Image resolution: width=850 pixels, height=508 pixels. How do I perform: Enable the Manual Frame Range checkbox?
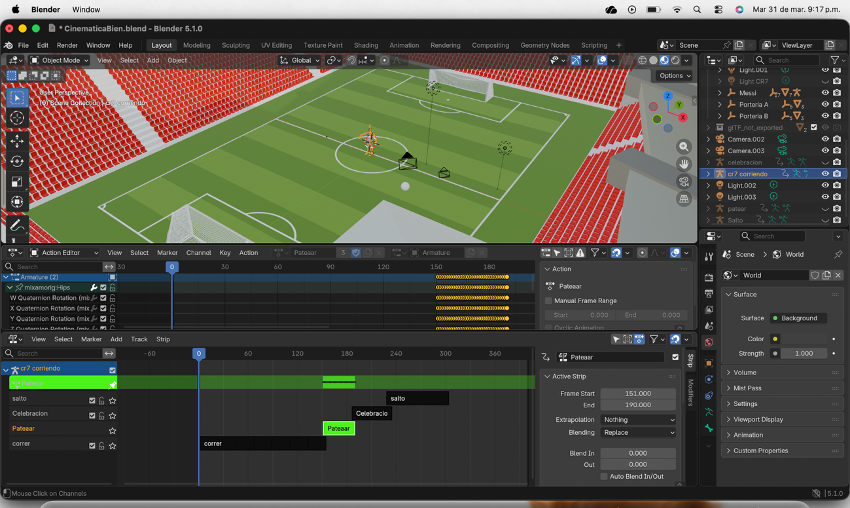549,300
